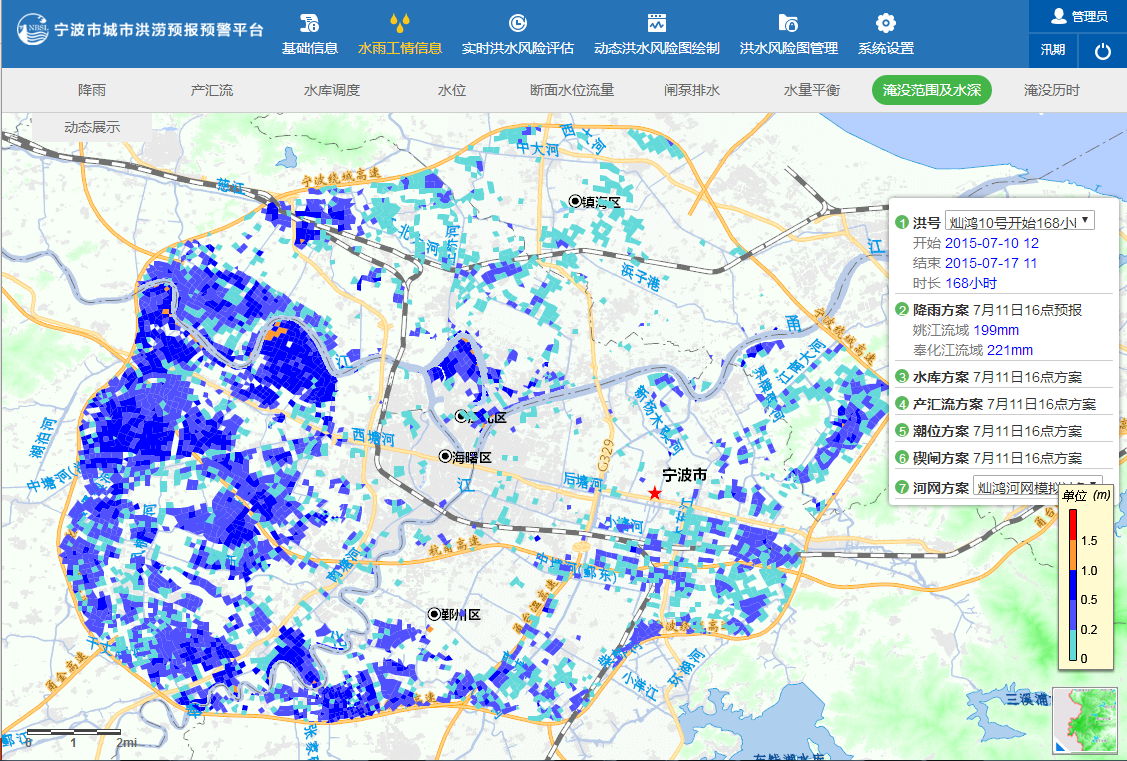Click the 动态展示 button
The image size is (1127, 761).
click(92, 127)
